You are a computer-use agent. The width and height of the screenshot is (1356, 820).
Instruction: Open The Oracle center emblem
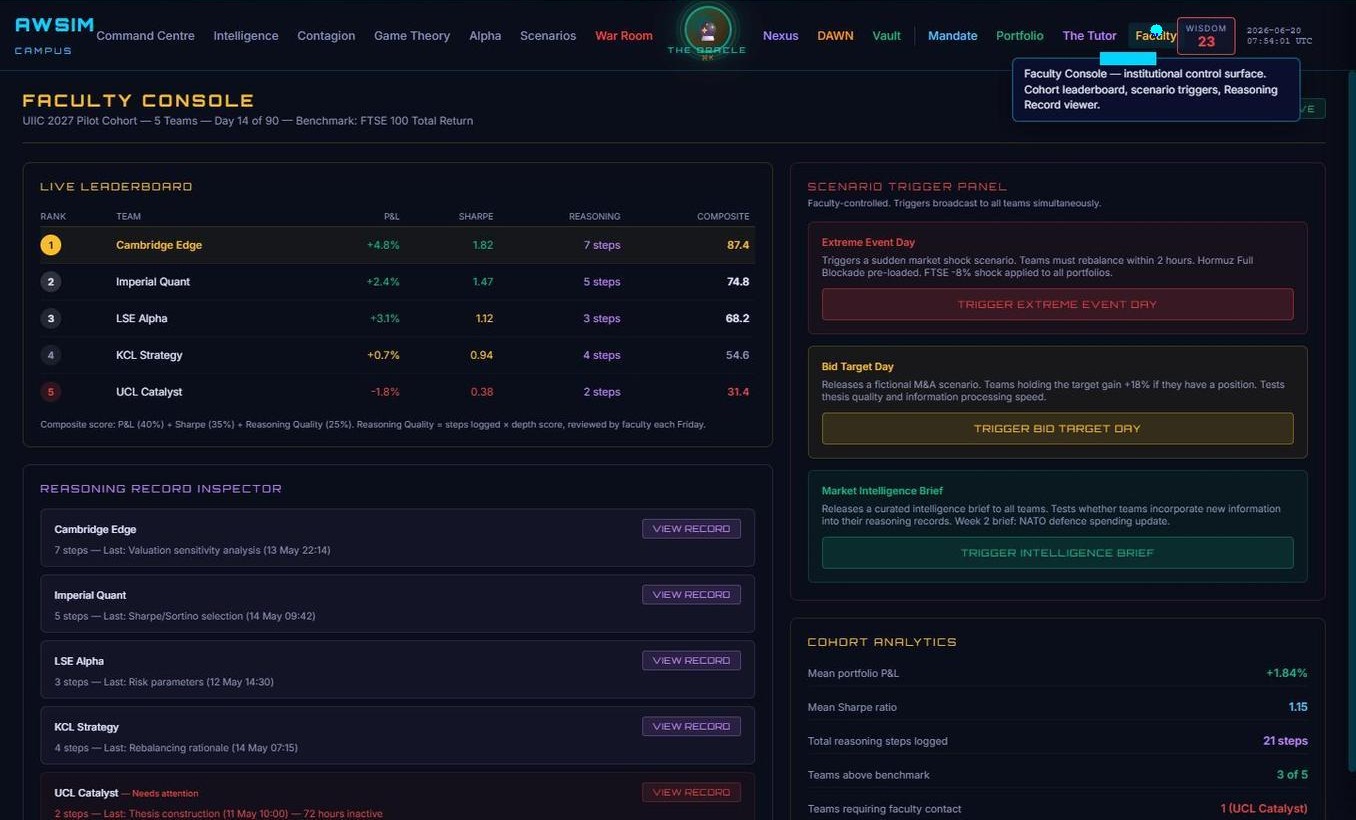pos(708,29)
